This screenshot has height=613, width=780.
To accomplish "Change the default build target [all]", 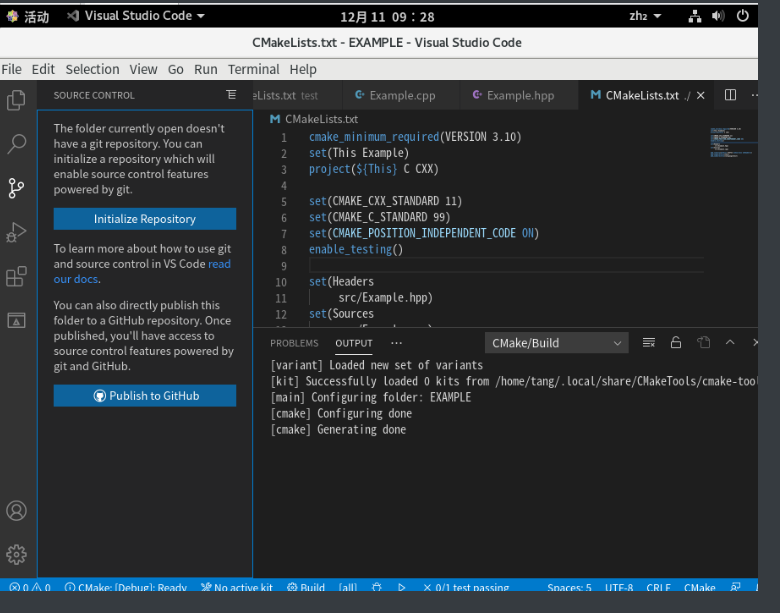I will [x=348, y=587].
